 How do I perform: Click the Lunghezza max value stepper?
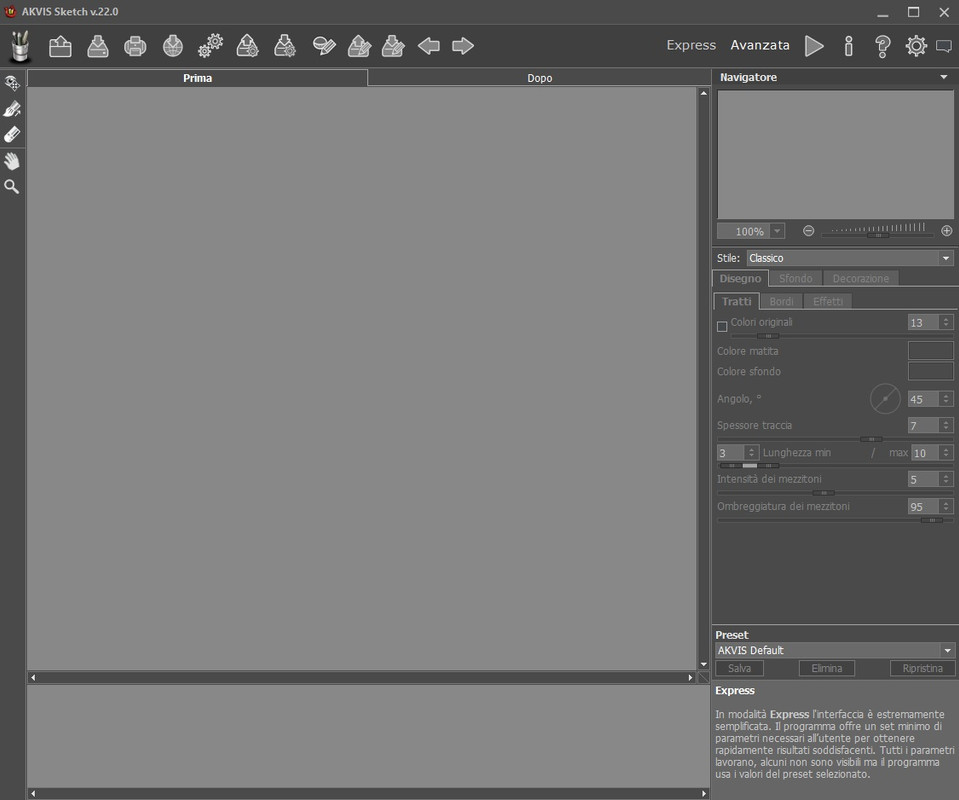[x=946, y=453]
